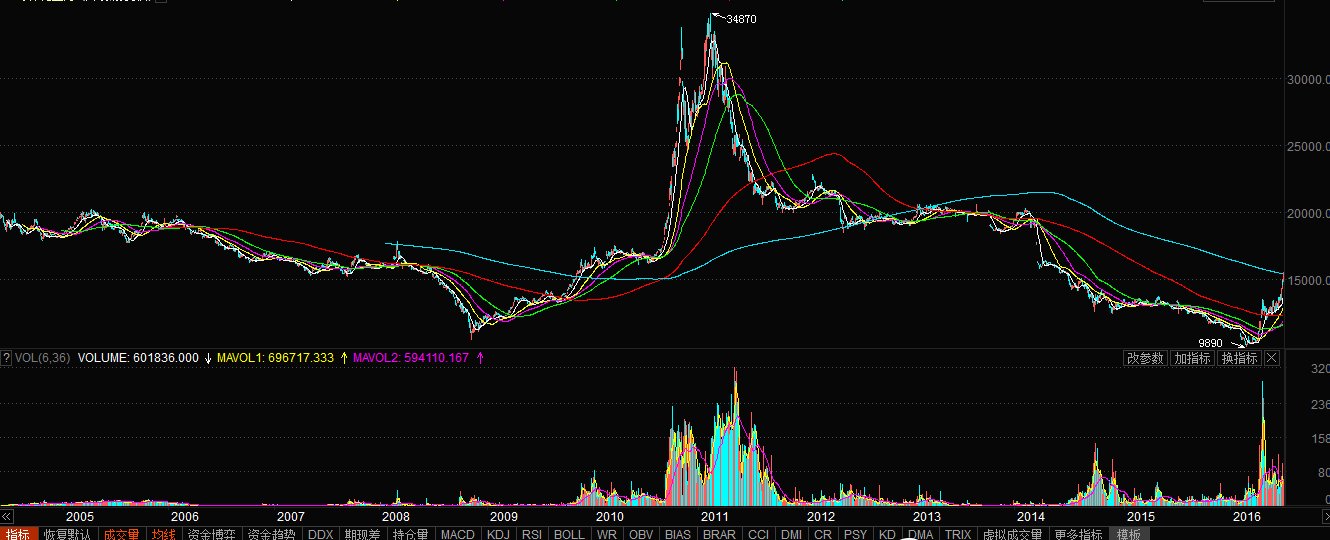The width and height of the screenshot is (1330, 540).
Task: Click the 15000.00 price axis label
Action: click(1307, 280)
